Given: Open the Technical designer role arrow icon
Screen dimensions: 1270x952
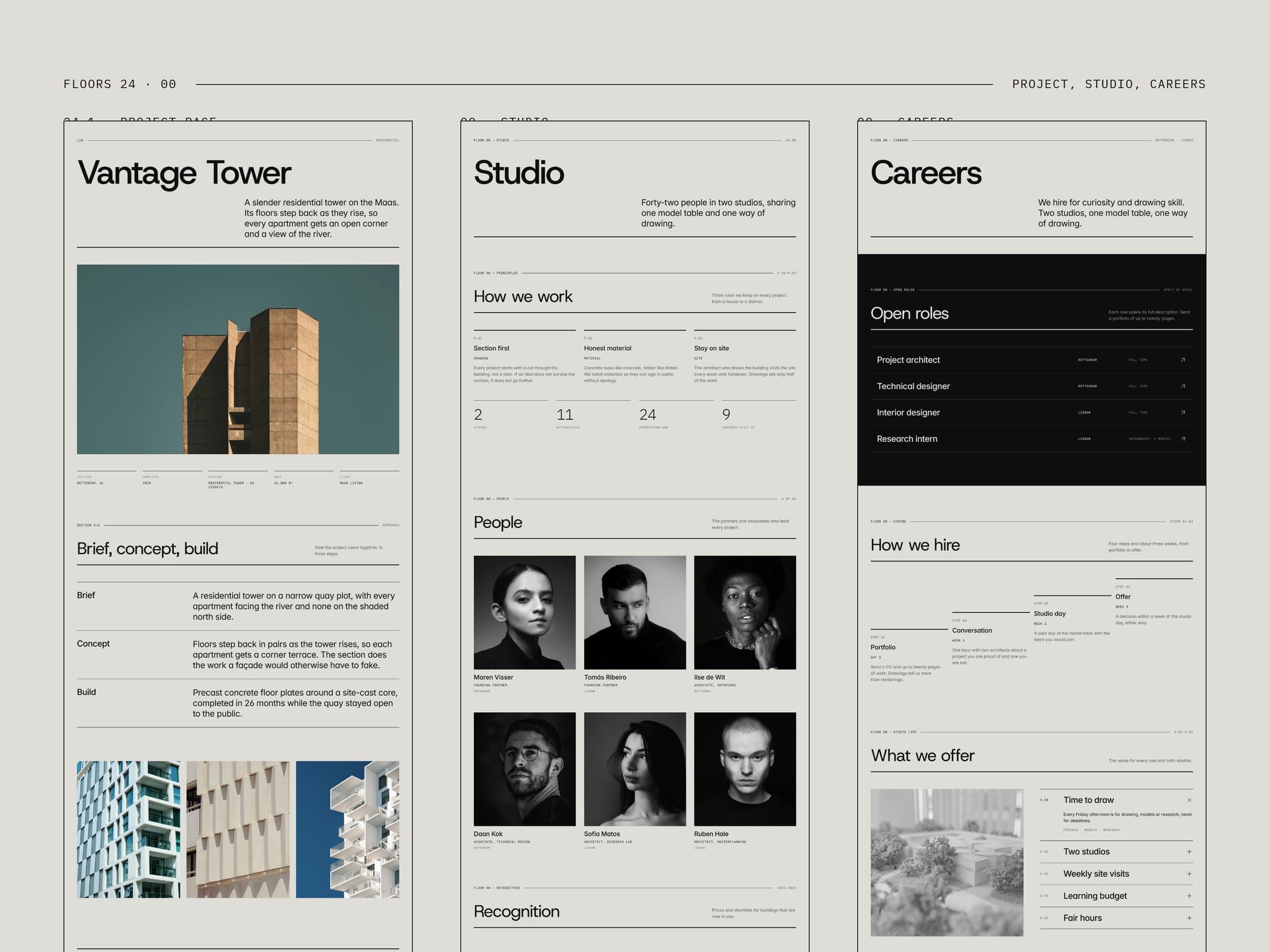Looking at the screenshot, I should [1183, 386].
